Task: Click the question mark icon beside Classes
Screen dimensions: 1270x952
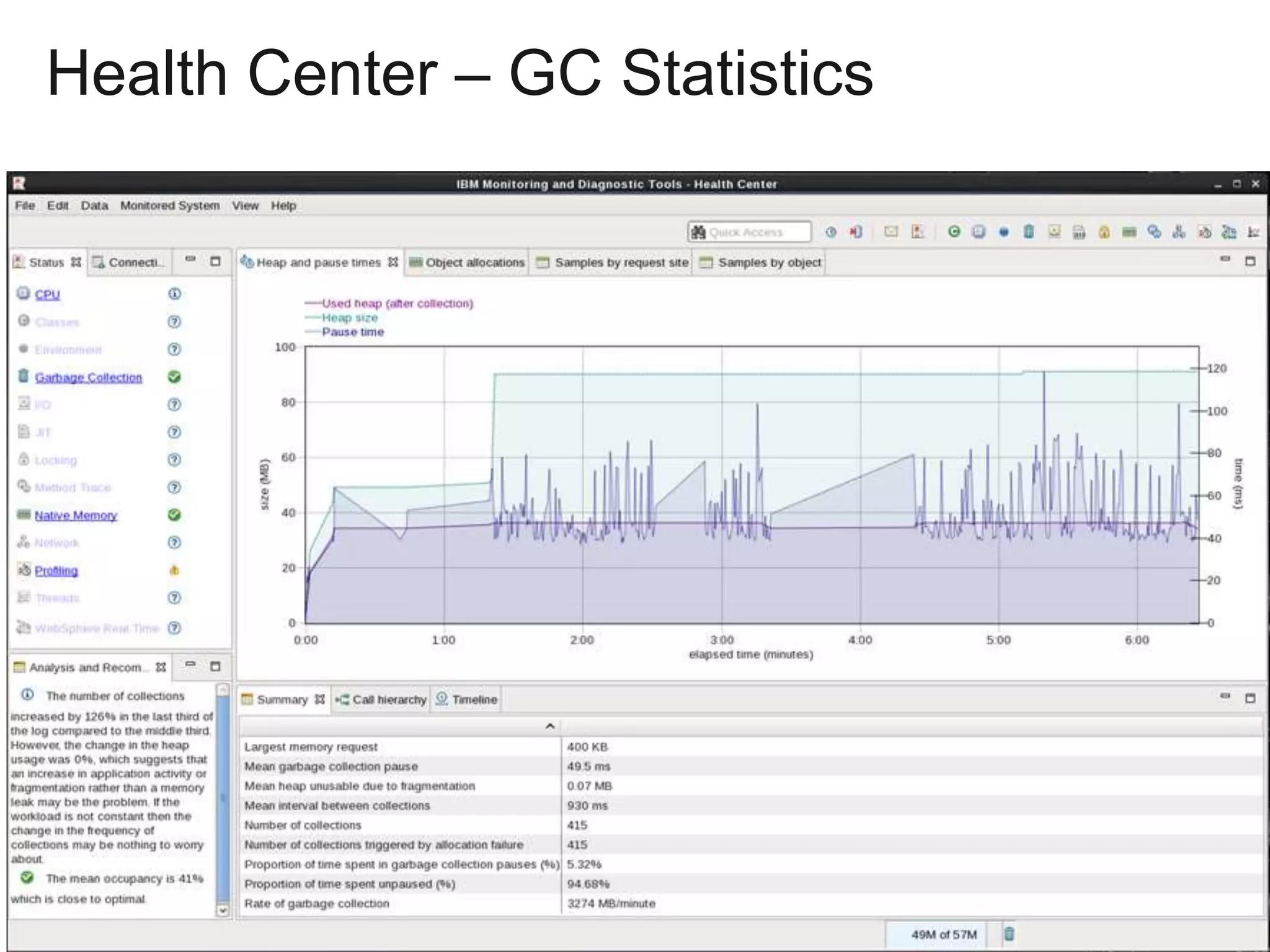Action: click(174, 322)
